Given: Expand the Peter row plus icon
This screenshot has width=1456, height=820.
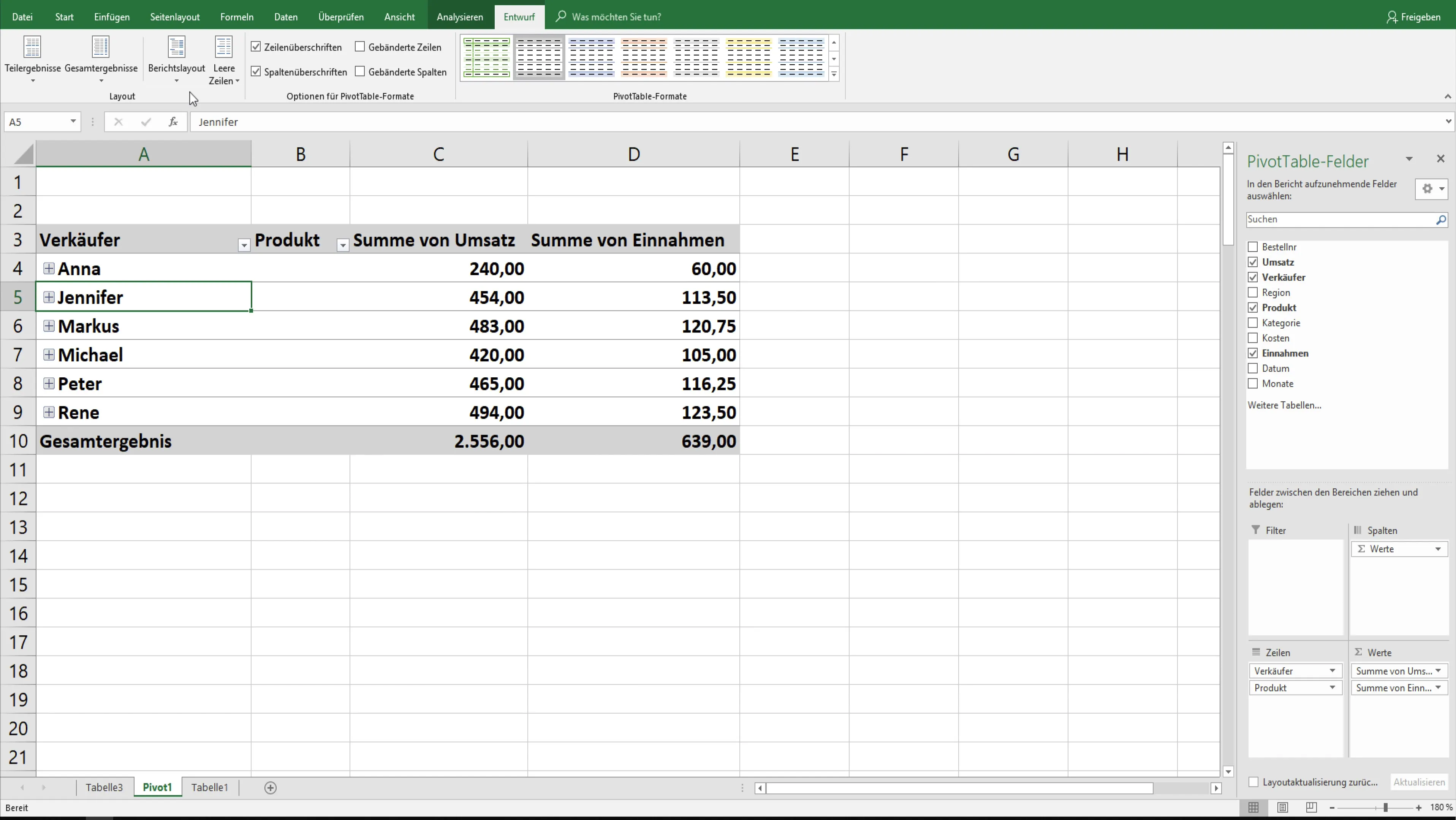Looking at the screenshot, I should 49,384.
